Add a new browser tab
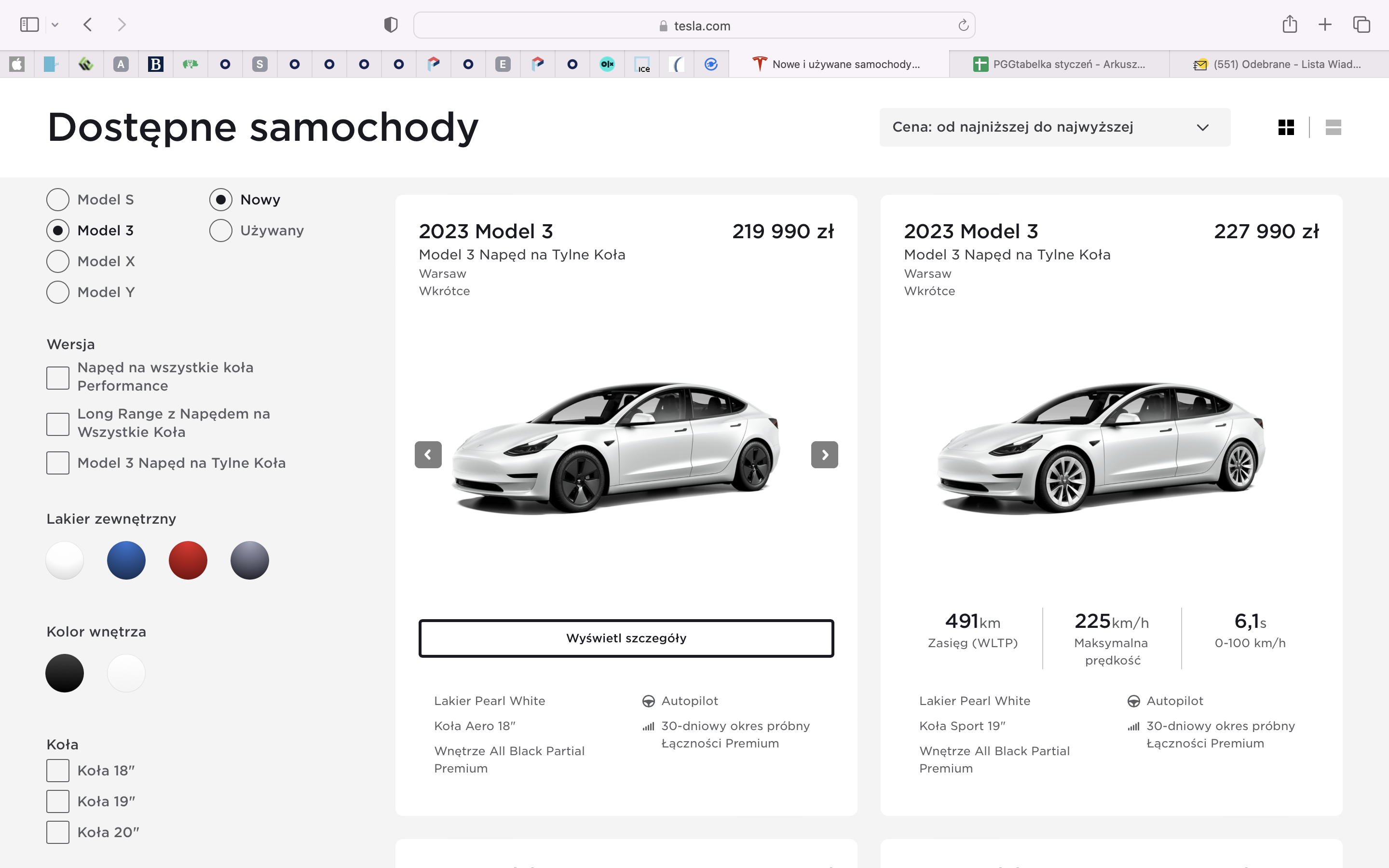Screen dimensions: 1389x868 click(1325, 25)
